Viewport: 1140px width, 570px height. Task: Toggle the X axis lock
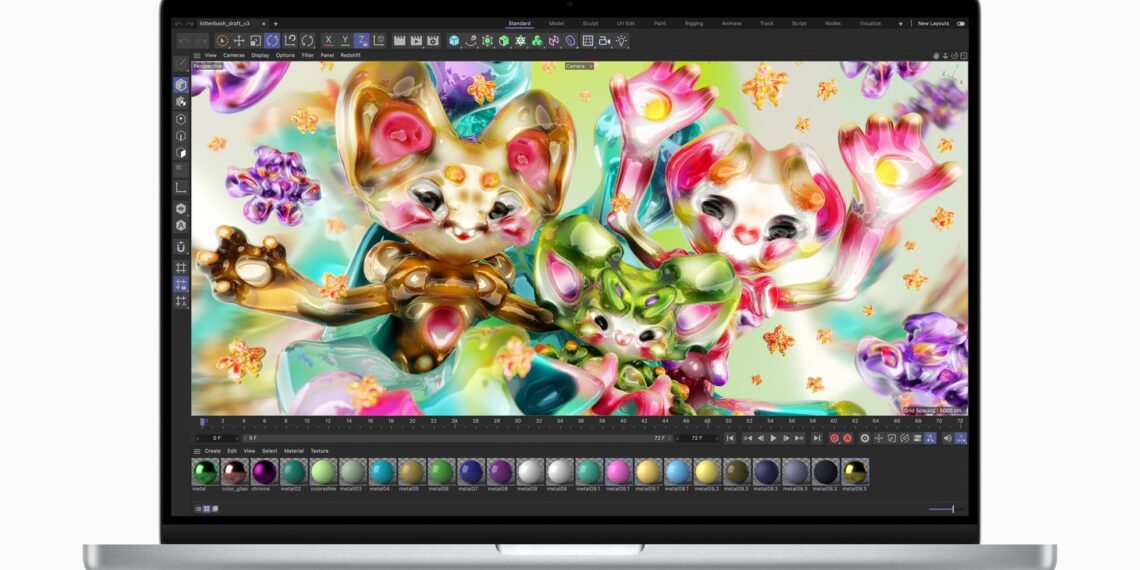tap(329, 41)
